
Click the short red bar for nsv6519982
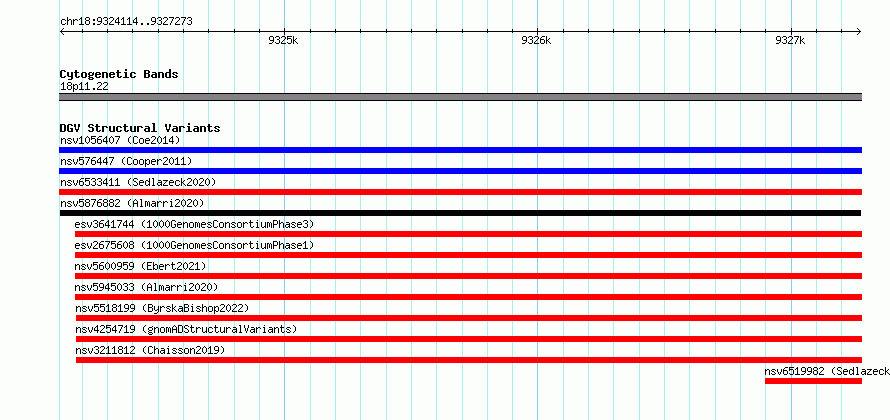click(x=813, y=381)
